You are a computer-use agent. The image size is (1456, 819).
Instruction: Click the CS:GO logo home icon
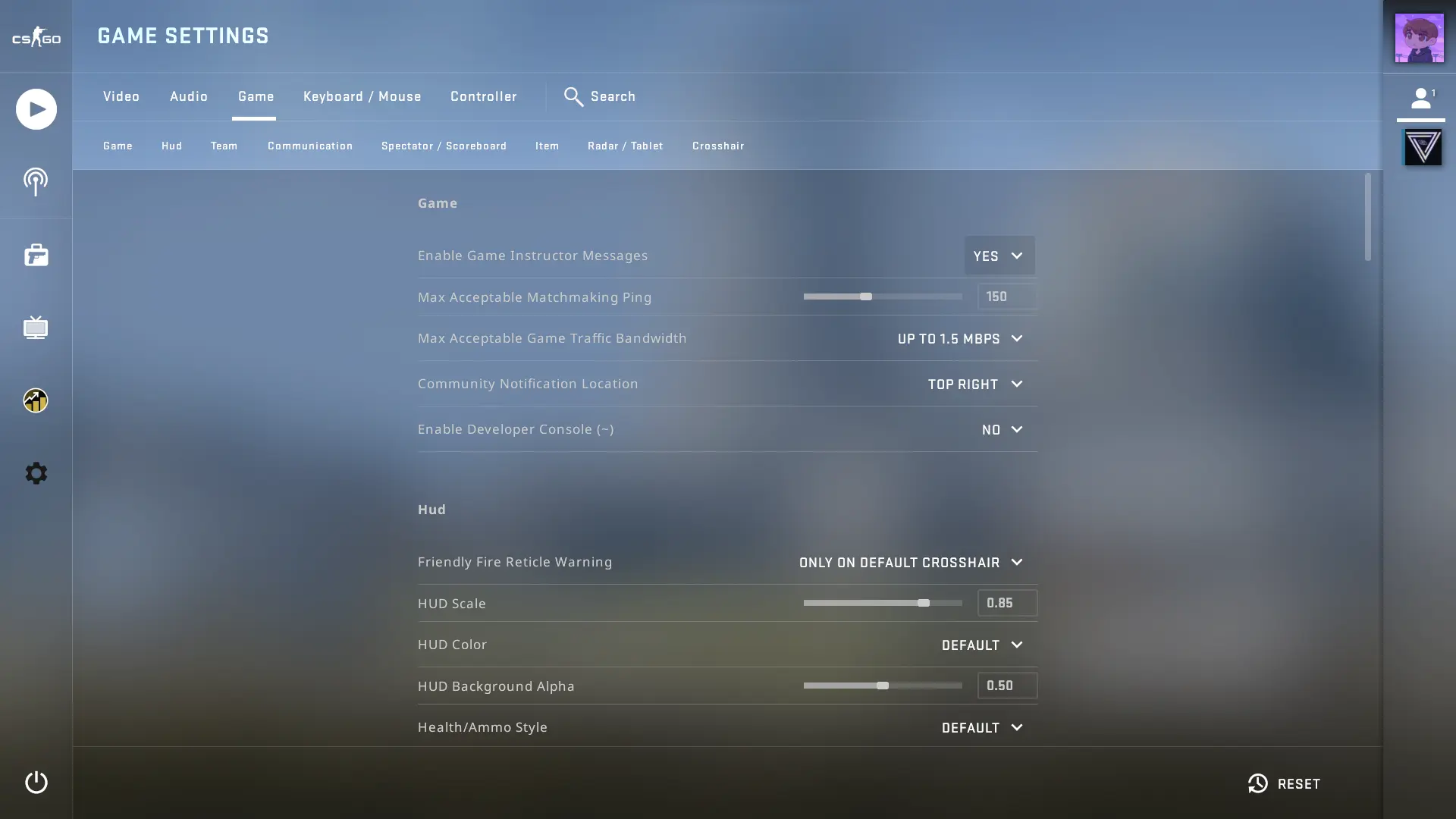(x=36, y=36)
